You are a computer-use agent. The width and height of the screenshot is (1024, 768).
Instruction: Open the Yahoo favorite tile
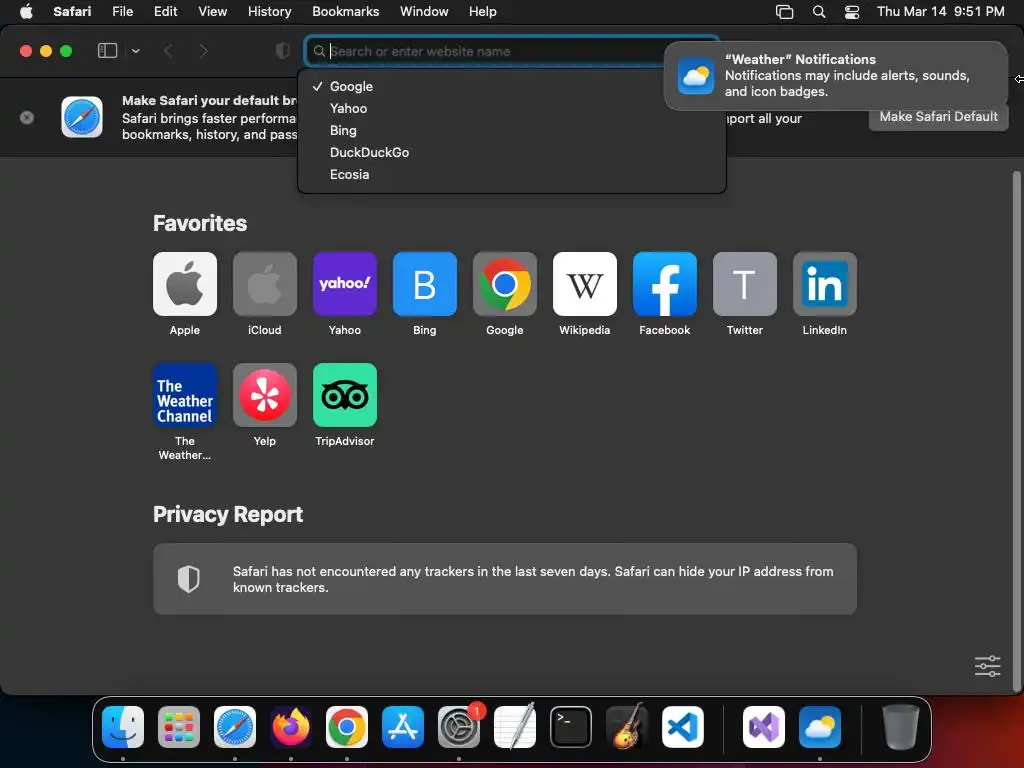tap(345, 284)
